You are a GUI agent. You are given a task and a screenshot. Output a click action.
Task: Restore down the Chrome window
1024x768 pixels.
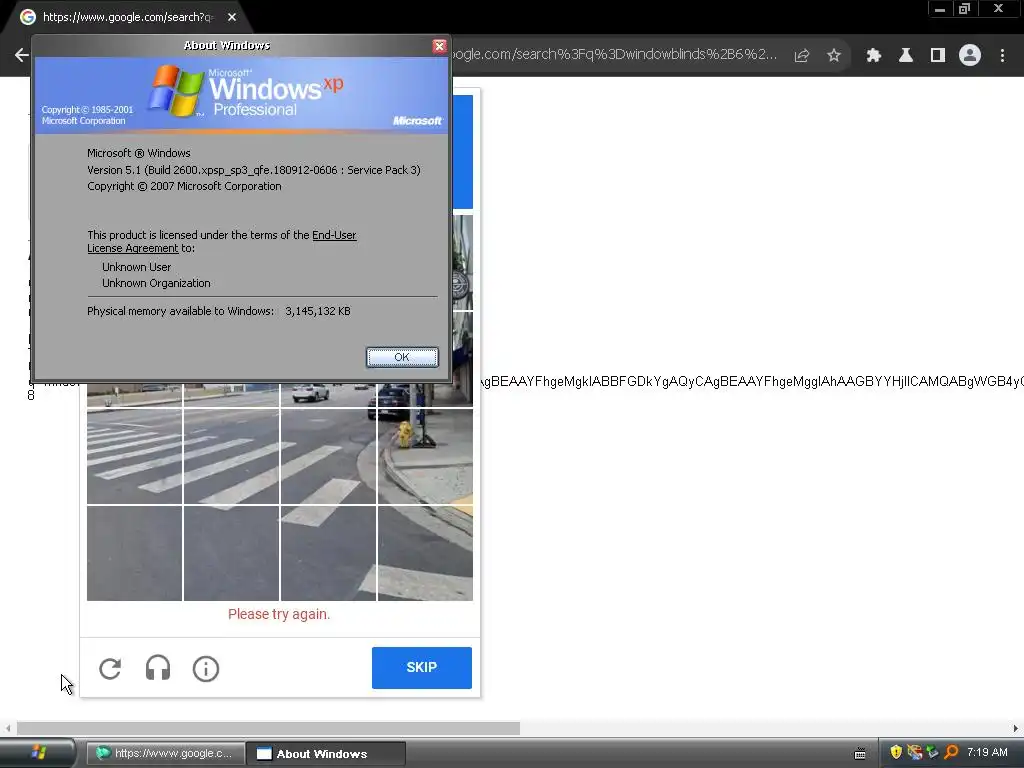965,9
